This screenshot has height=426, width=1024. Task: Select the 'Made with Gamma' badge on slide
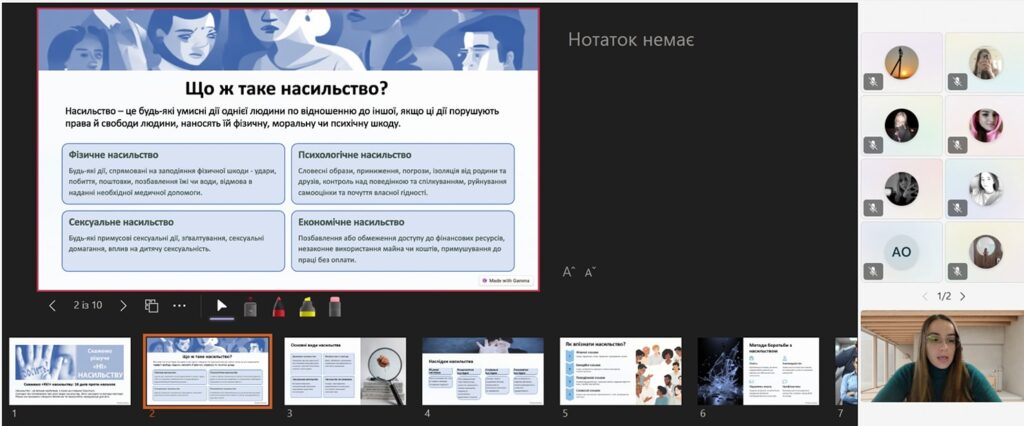(507, 280)
